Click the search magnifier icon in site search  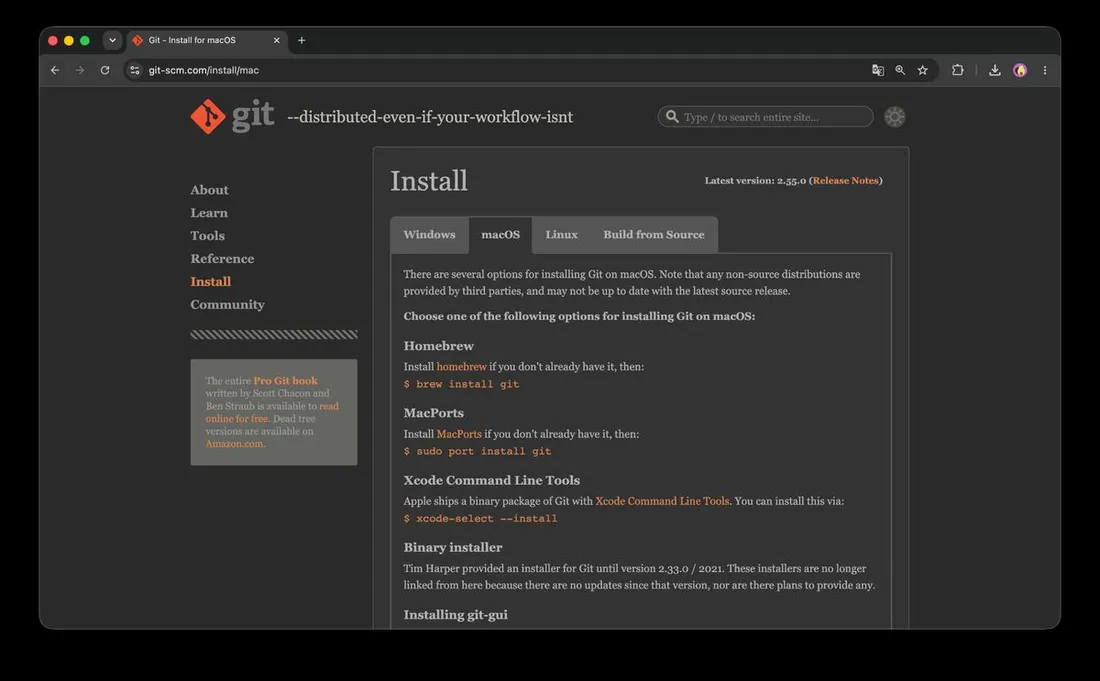click(x=672, y=116)
